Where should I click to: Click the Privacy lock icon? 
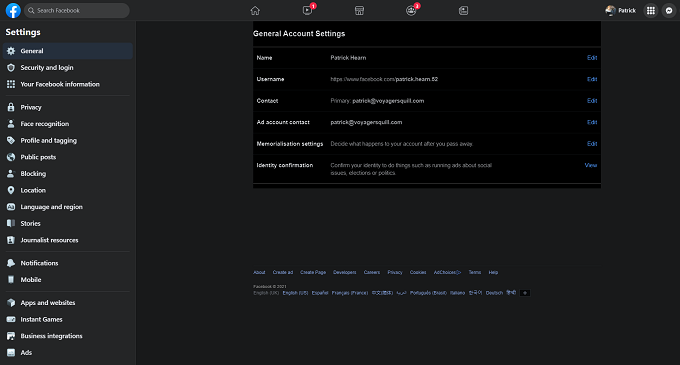point(11,107)
